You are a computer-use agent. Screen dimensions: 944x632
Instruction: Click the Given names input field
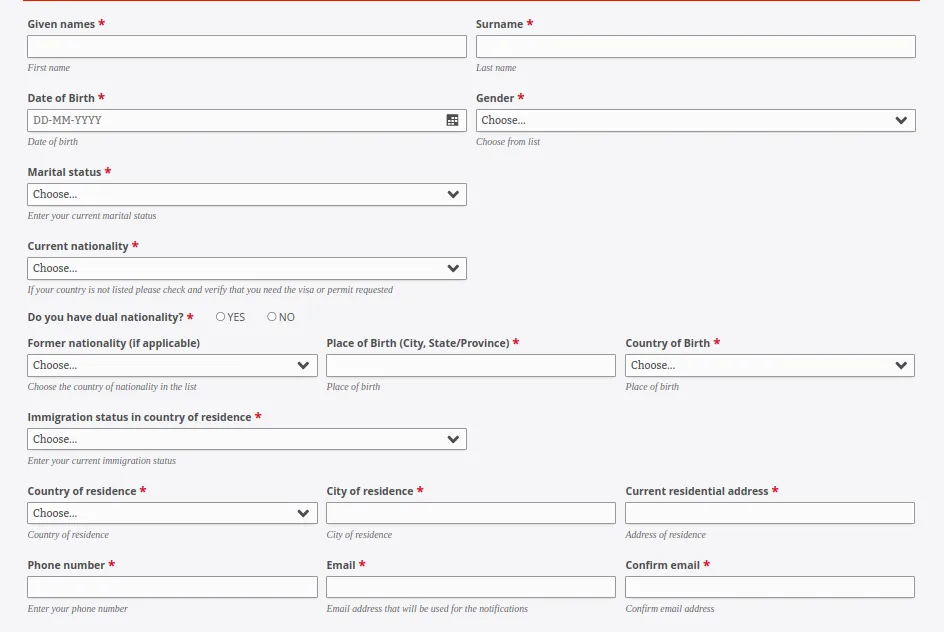point(246,46)
